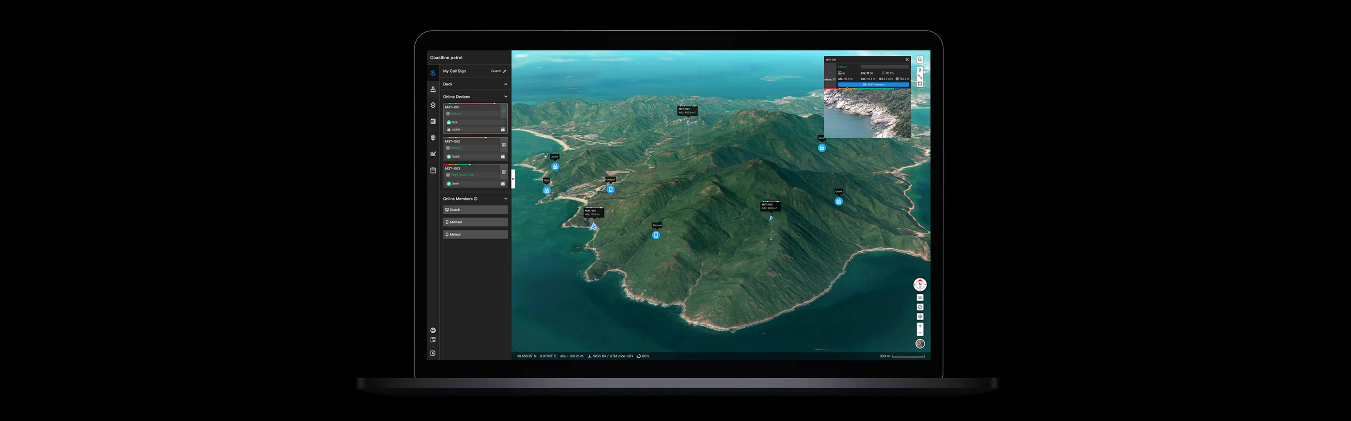
Task: Click the round satellite map layer button
Action: (920, 344)
